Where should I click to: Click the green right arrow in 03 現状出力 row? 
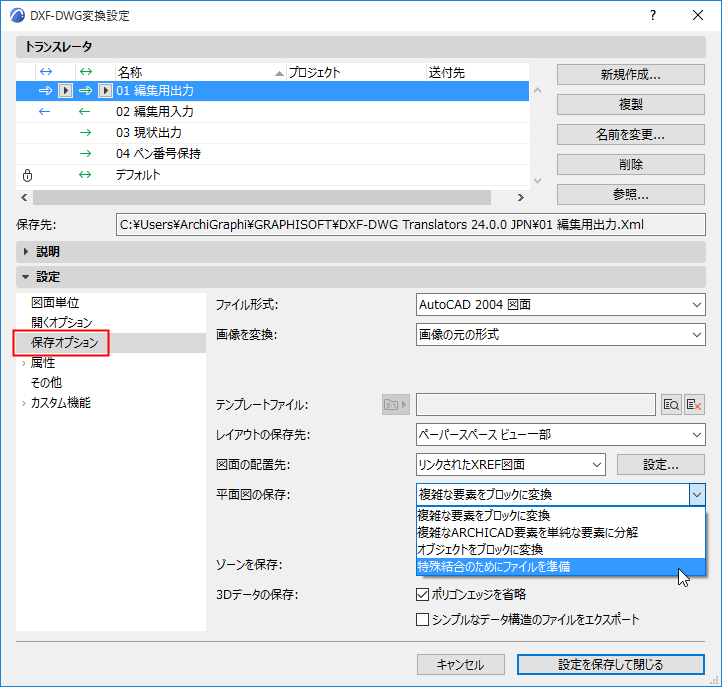pyautogui.click(x=85, y=133)
